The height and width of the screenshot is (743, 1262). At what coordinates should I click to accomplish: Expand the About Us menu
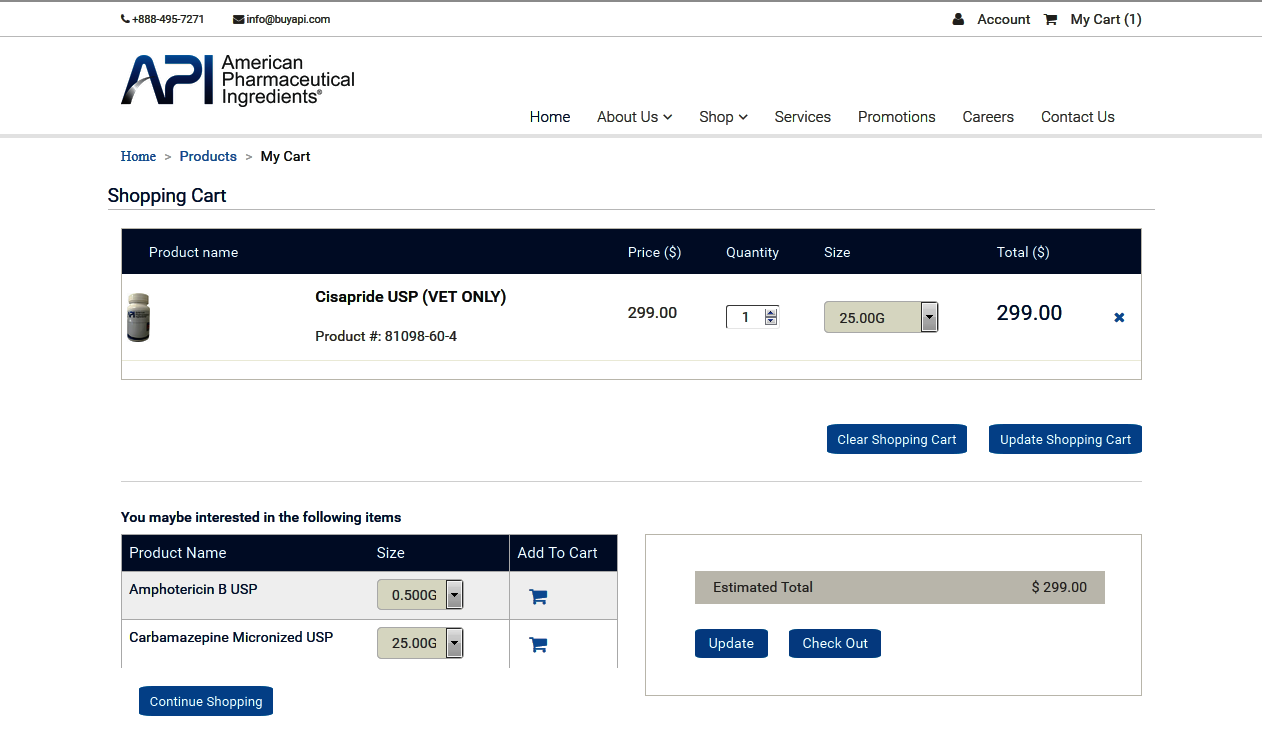(635, 117)
